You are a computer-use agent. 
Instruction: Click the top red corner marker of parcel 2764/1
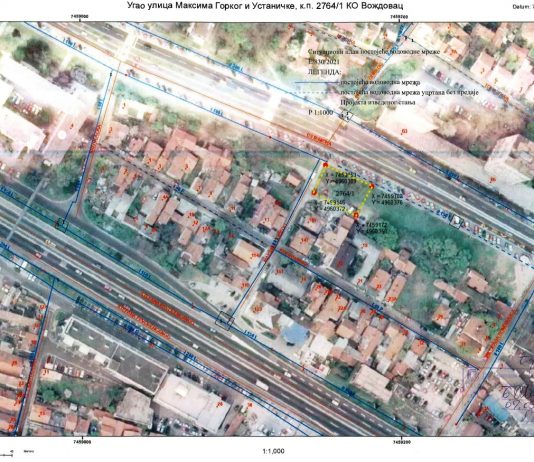pyautogui.click(x=325, y=165)
